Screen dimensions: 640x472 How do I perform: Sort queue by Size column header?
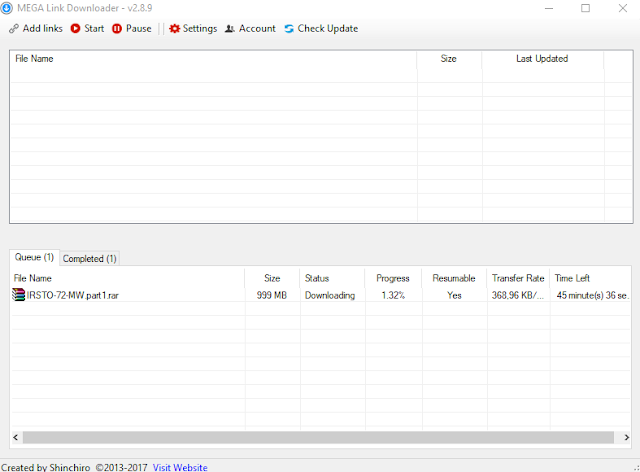[272, 278]
